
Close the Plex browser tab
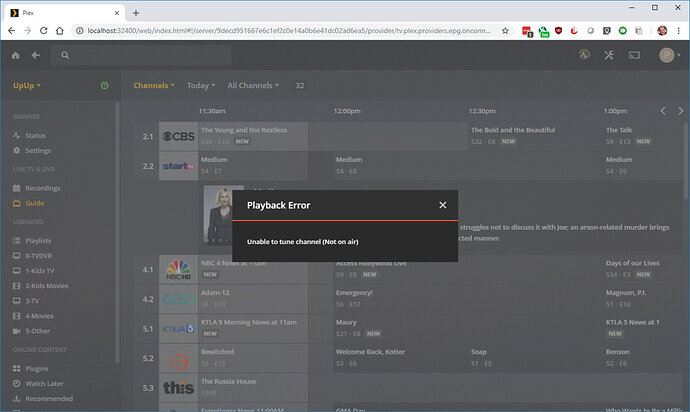pos(117,13)
